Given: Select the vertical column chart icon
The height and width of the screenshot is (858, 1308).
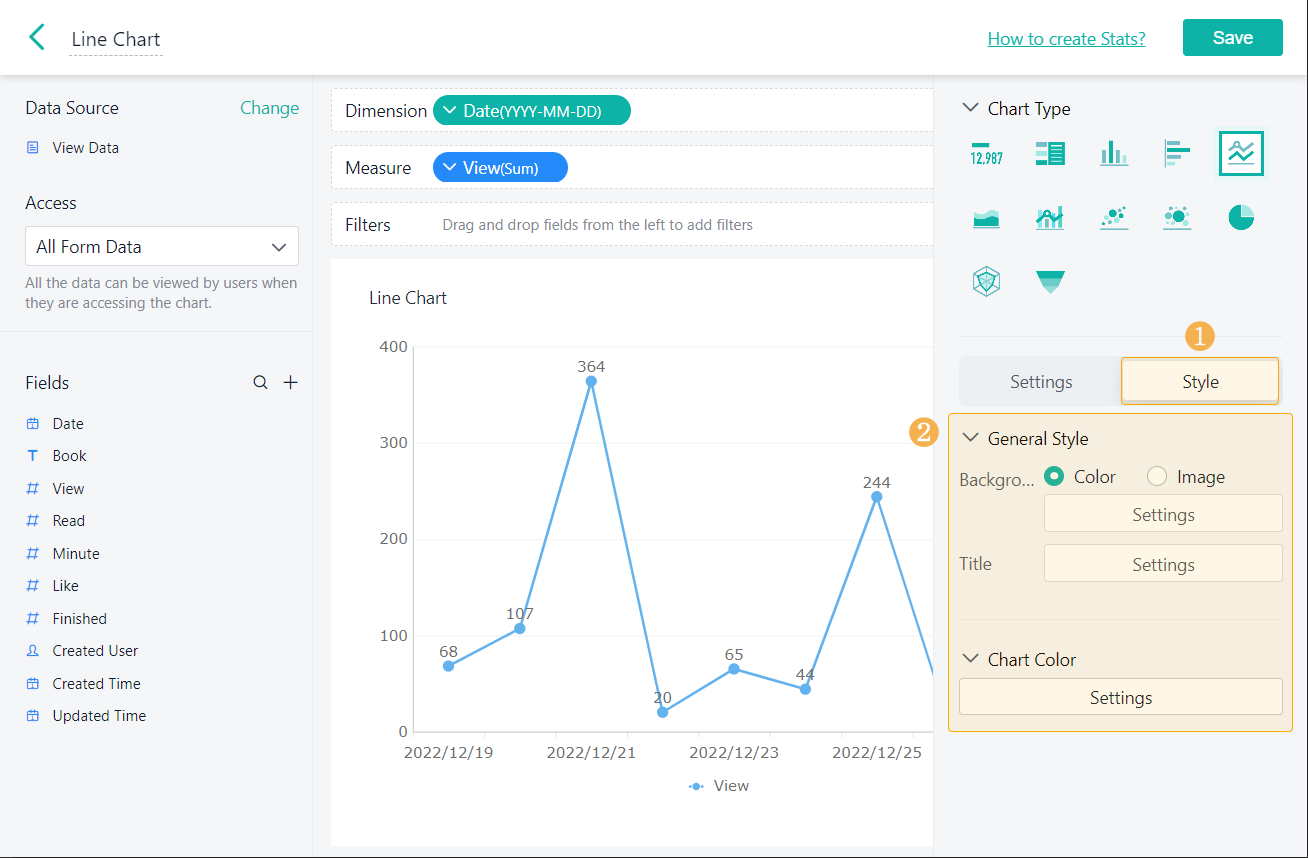Looking at the screenshot, I should (x=1114, y=153).
